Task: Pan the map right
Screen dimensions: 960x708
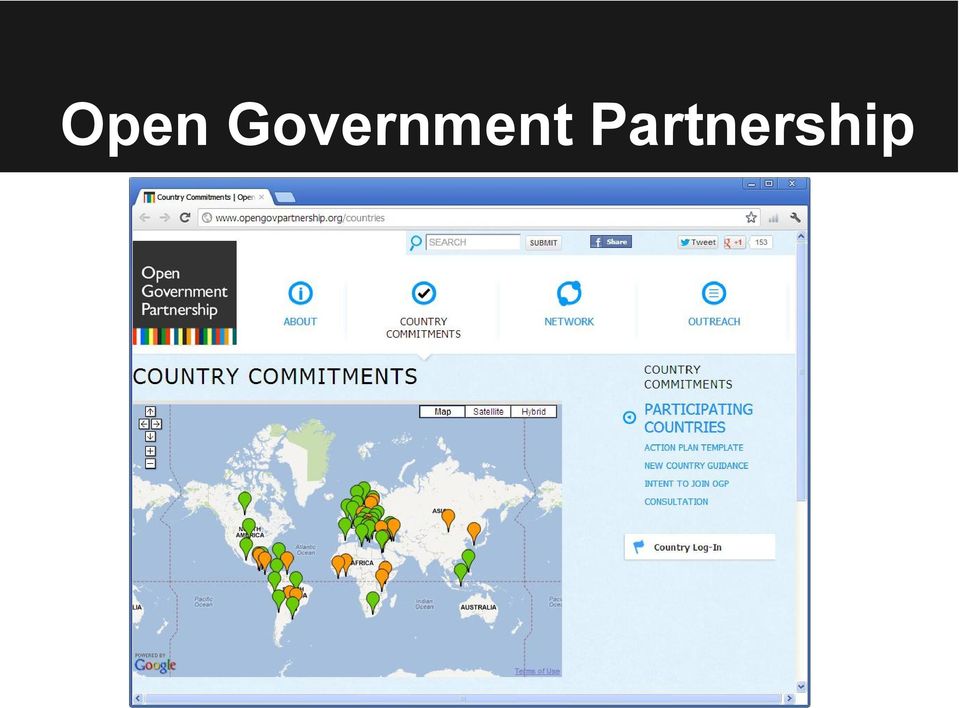Action: click(157, 424)
